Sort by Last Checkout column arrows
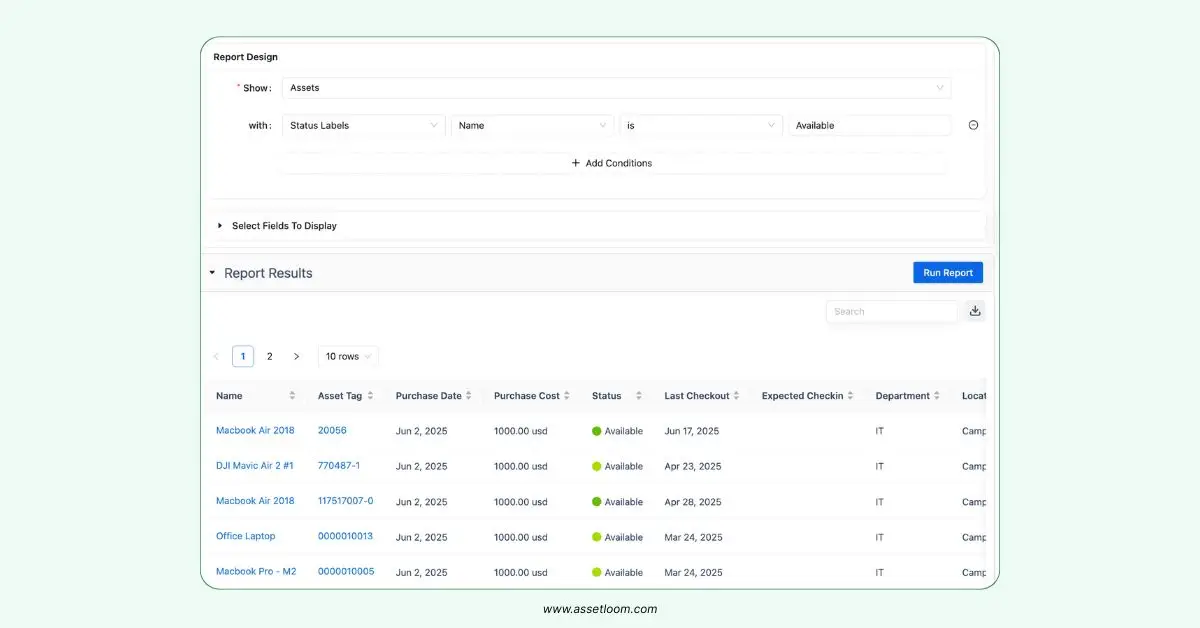 [736, 396]
